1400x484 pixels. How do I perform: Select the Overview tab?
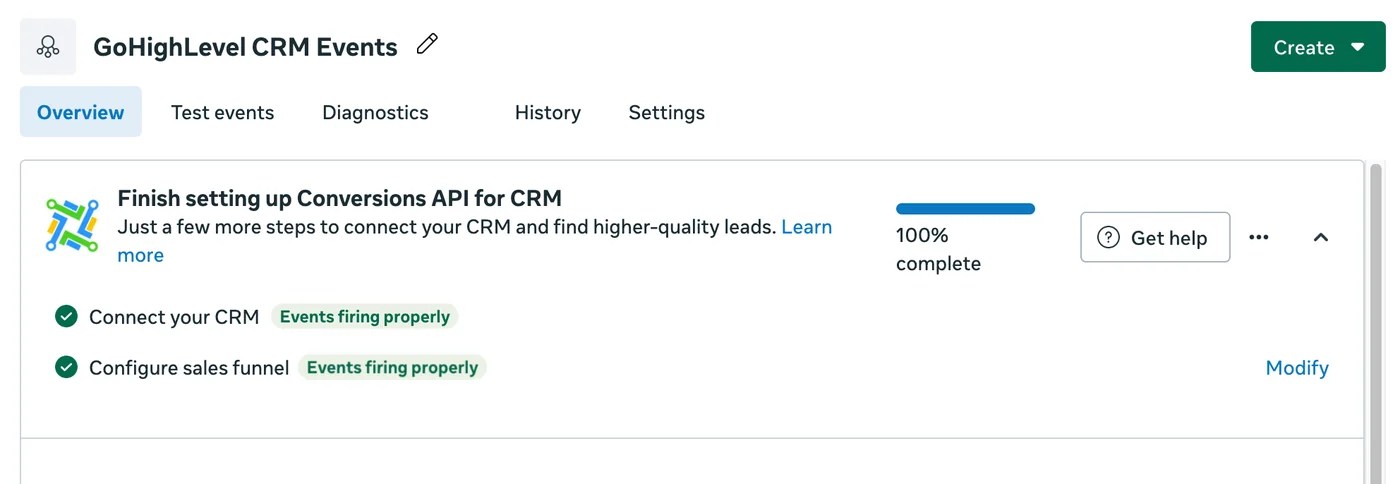click(81, 113)
